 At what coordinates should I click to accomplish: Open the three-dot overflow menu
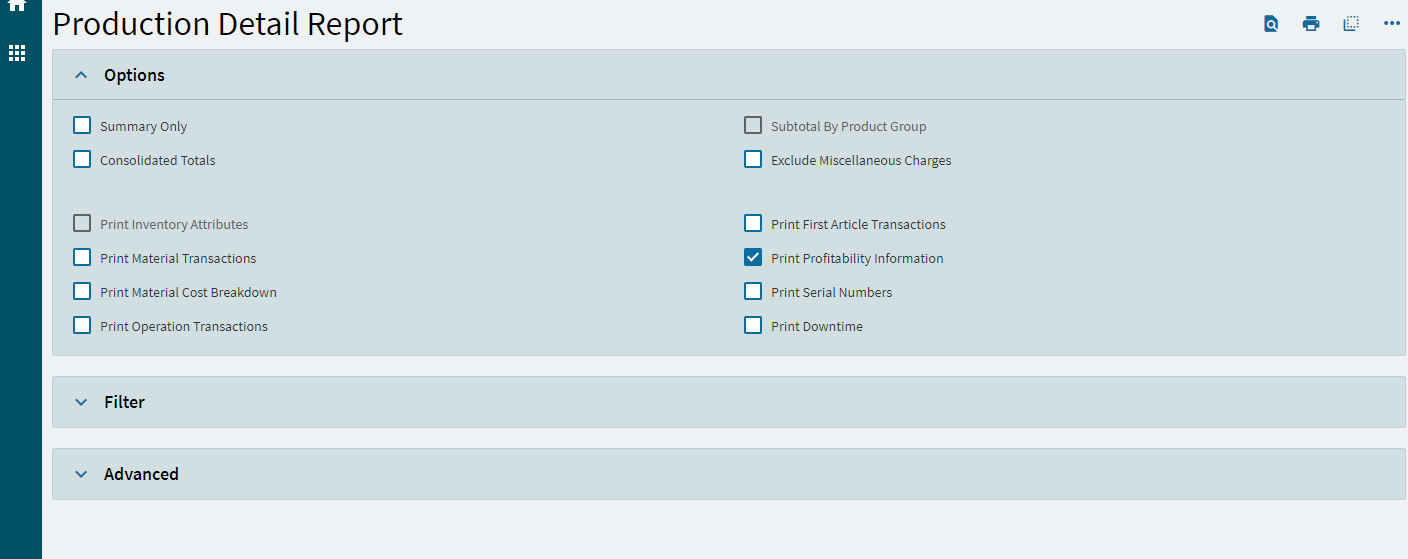1392,24
